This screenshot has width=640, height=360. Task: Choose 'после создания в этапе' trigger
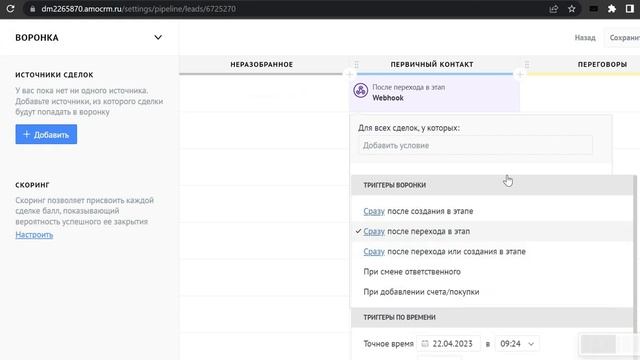[x=492, y=211]
